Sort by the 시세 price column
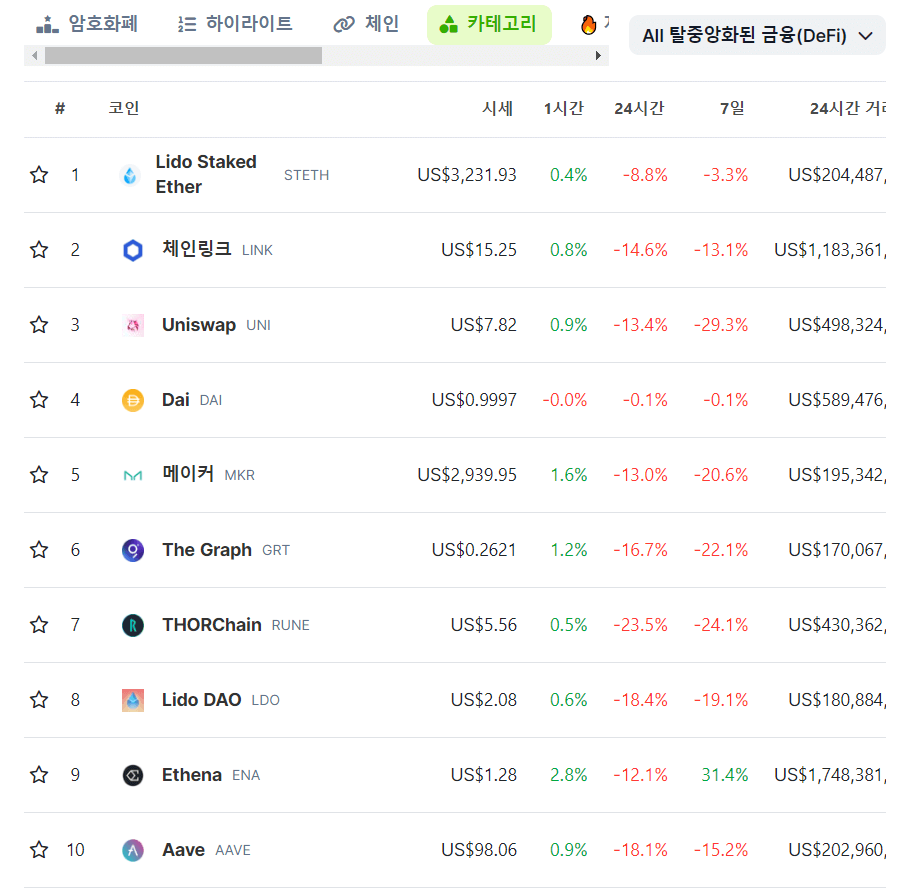The height and width of the screenshot is (891, 916). coord(498,108)
